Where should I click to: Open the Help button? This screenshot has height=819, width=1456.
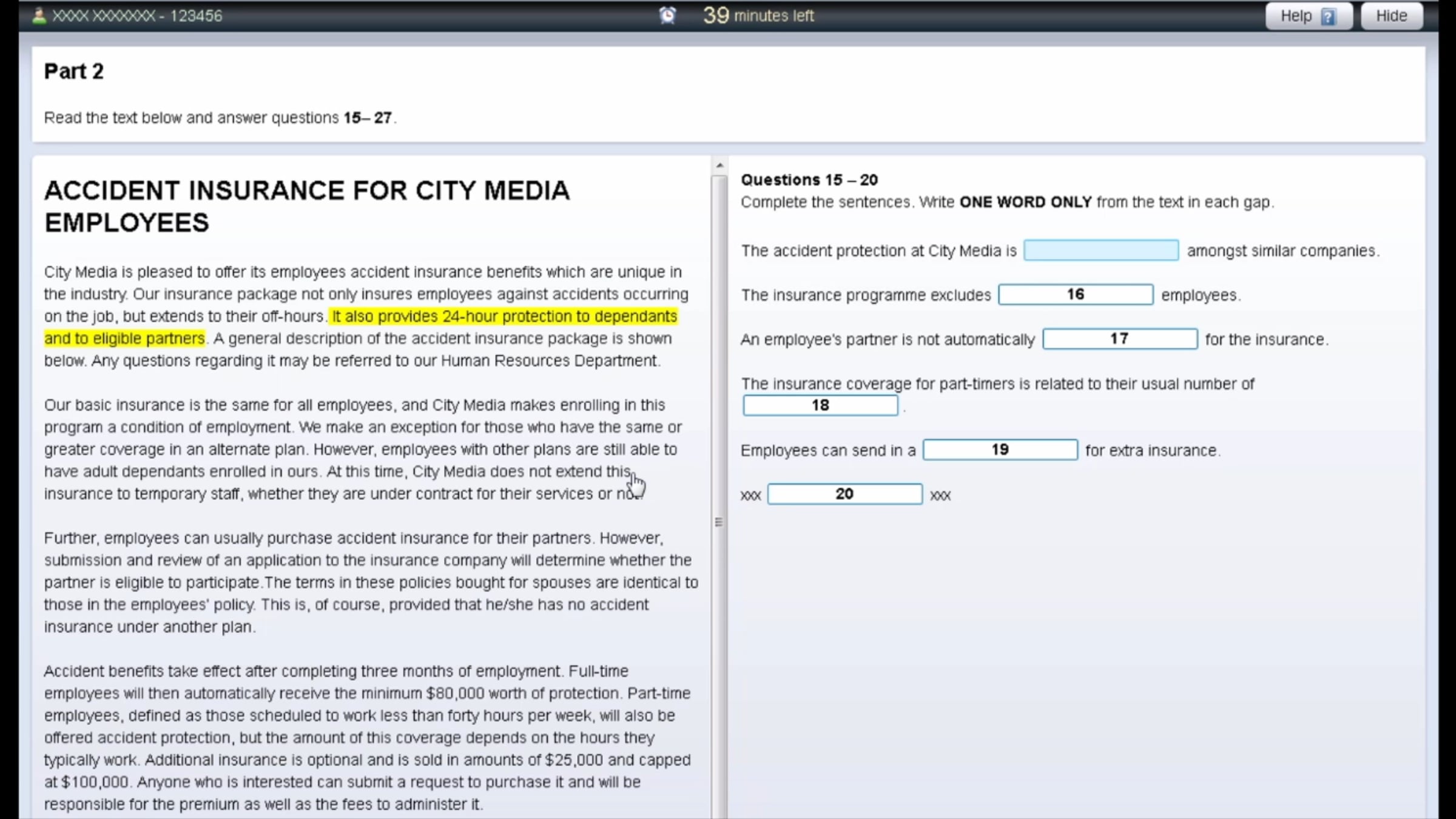click(1309, 16)
